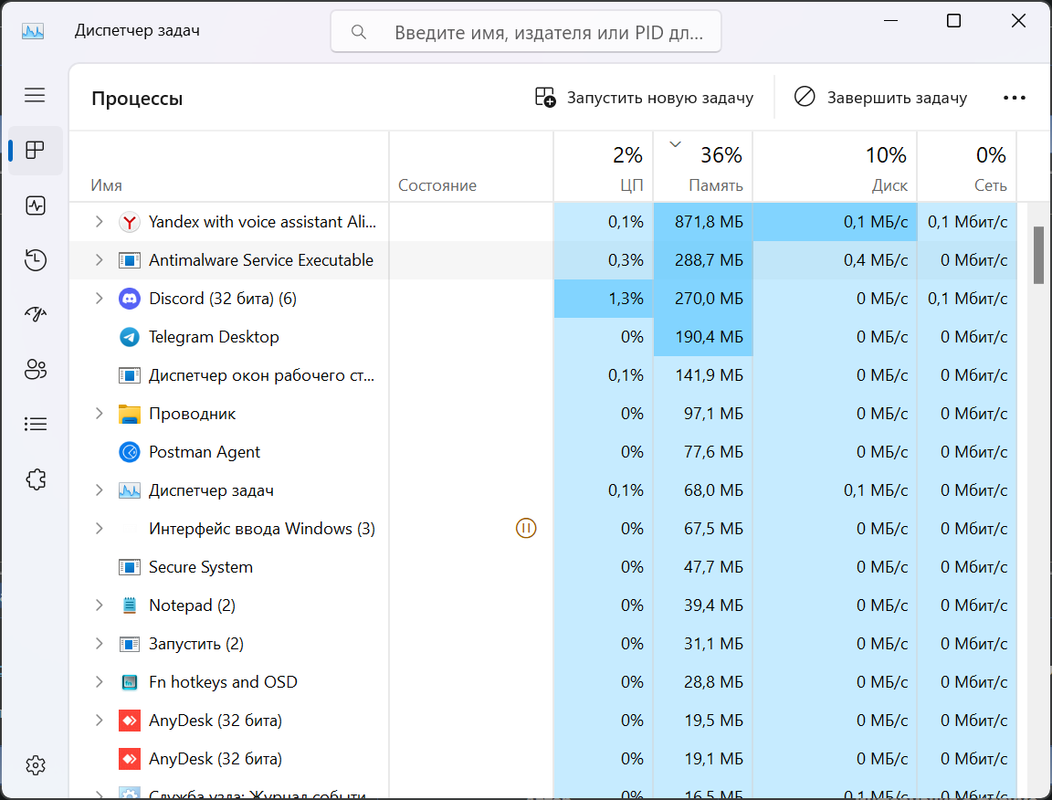Screen dimensions: 1052x800
Task: Expand the Discord process group
Action: (99, 298)
